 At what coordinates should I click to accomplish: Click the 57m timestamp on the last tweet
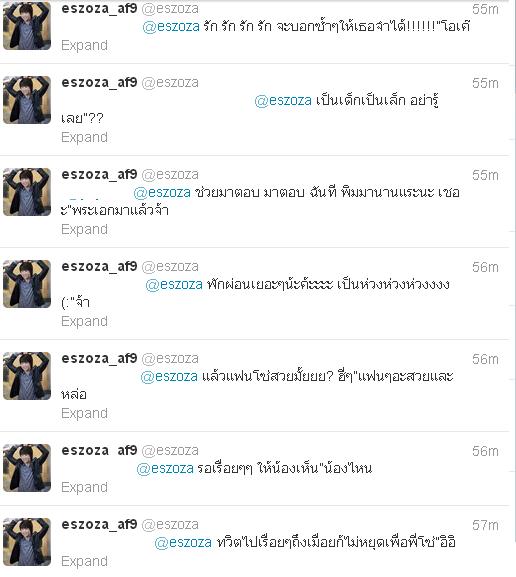tap(485, 525)
